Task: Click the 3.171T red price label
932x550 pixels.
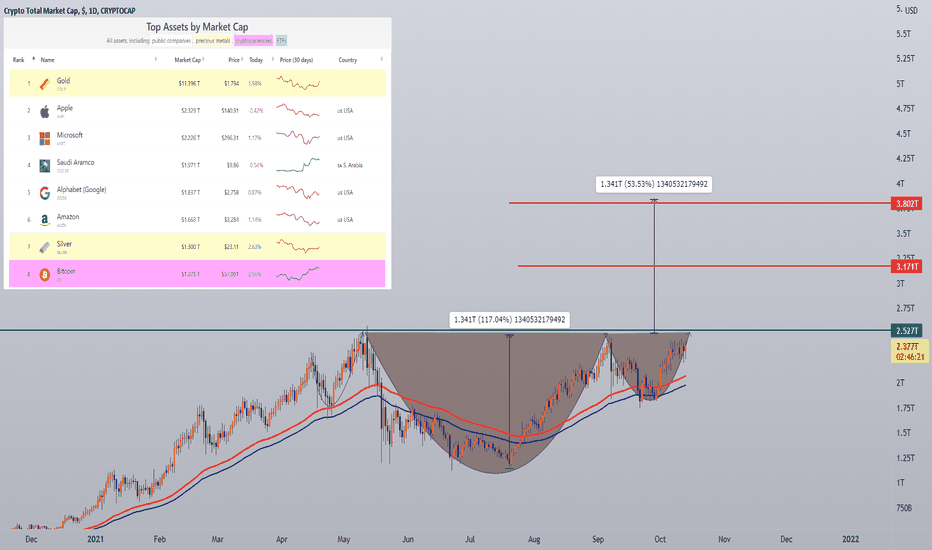Action: click(907, 266)
